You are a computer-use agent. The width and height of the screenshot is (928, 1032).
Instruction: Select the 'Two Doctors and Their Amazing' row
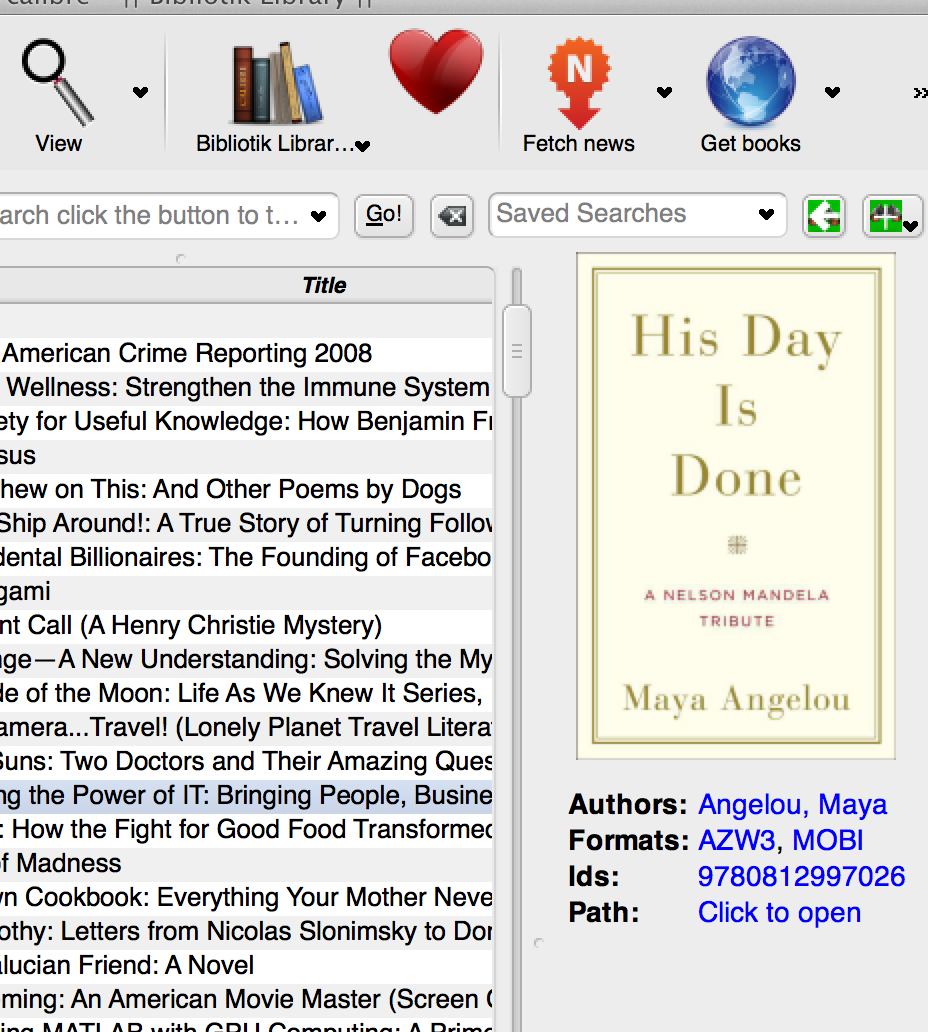pos(246,761)
